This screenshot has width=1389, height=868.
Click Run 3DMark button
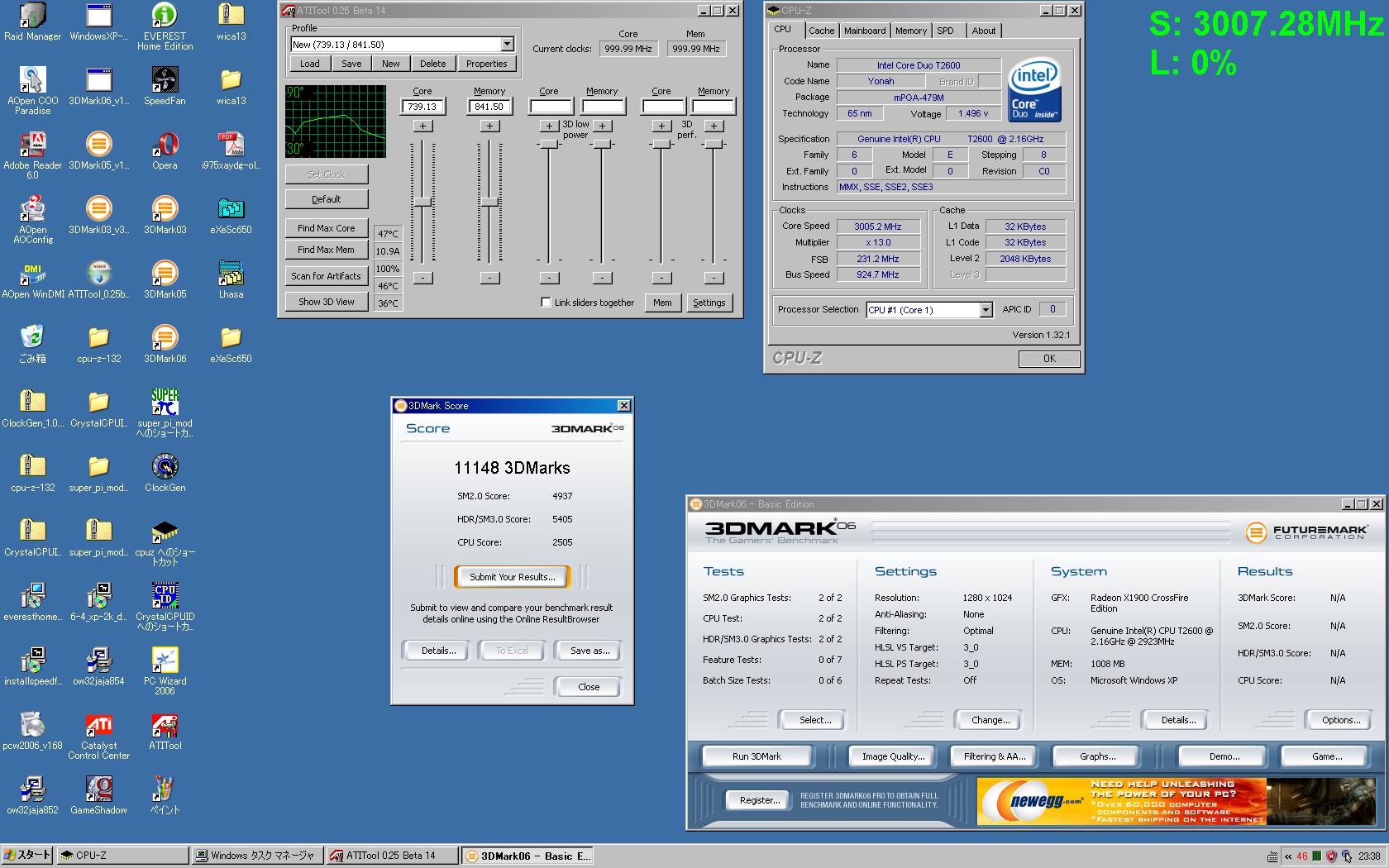[x=757, y=756]
